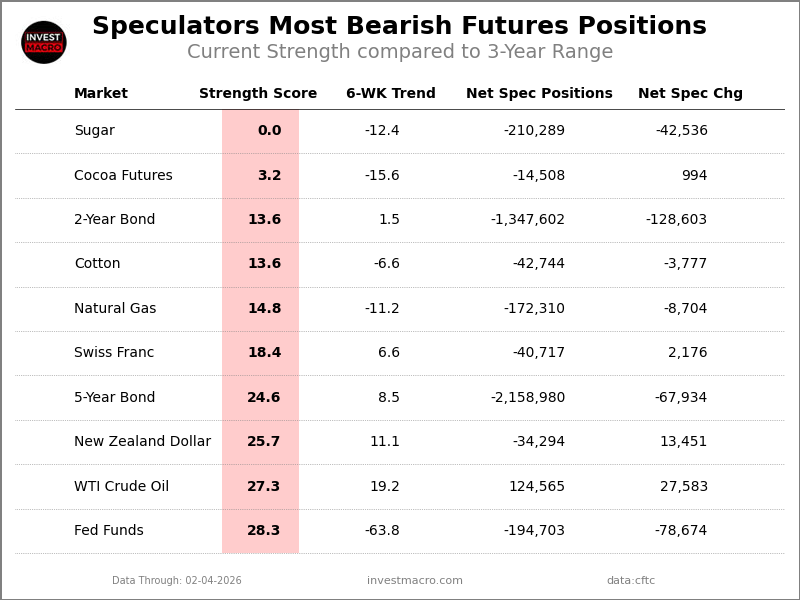The image size is (800, 600).
Task: Click the Cocoa Futures market name
Action: coord(123,176)
